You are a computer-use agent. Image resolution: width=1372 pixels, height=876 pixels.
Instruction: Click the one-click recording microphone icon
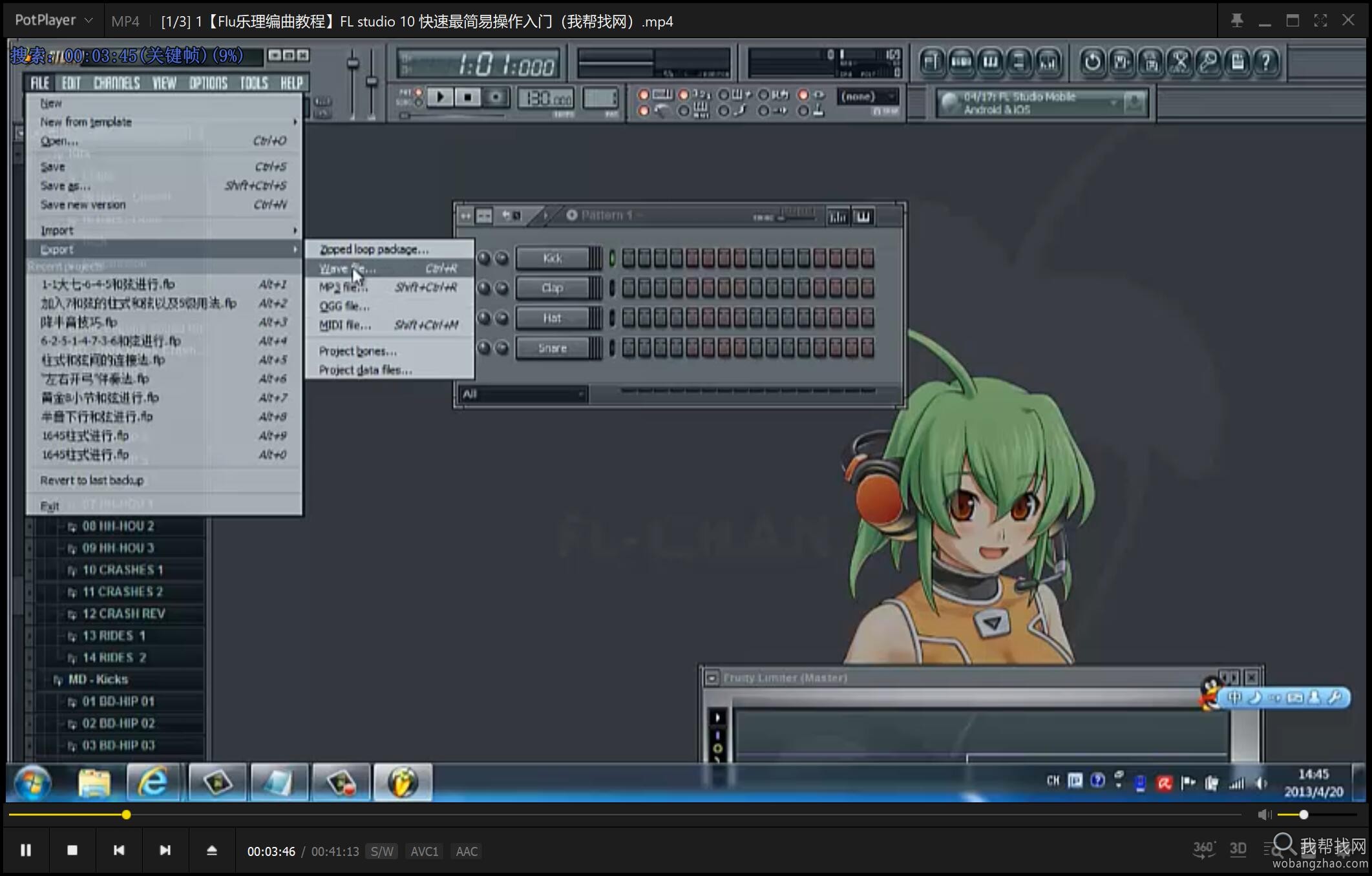point(1208,62)
